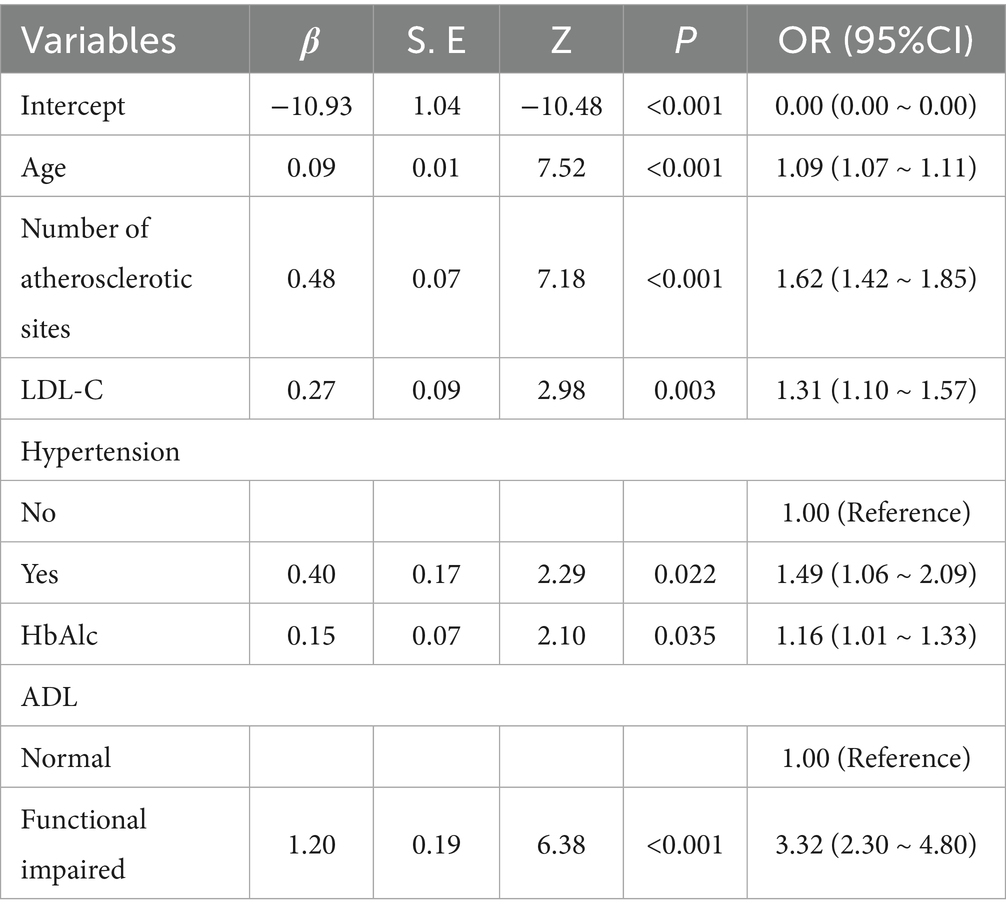Select the Number of atherosclerotic sites cell

pyautogui.click(x=106, y=277)
